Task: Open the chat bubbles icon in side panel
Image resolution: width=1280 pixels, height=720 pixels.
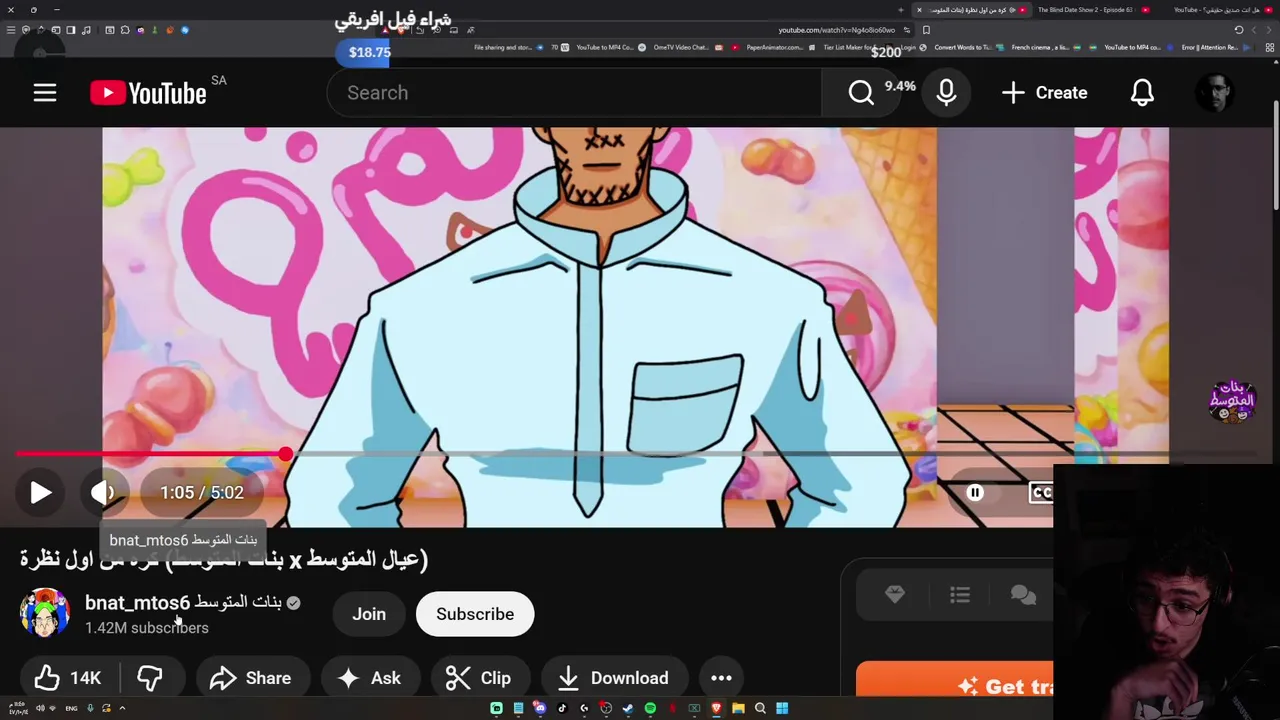Action: click(x=1023, y=595)
